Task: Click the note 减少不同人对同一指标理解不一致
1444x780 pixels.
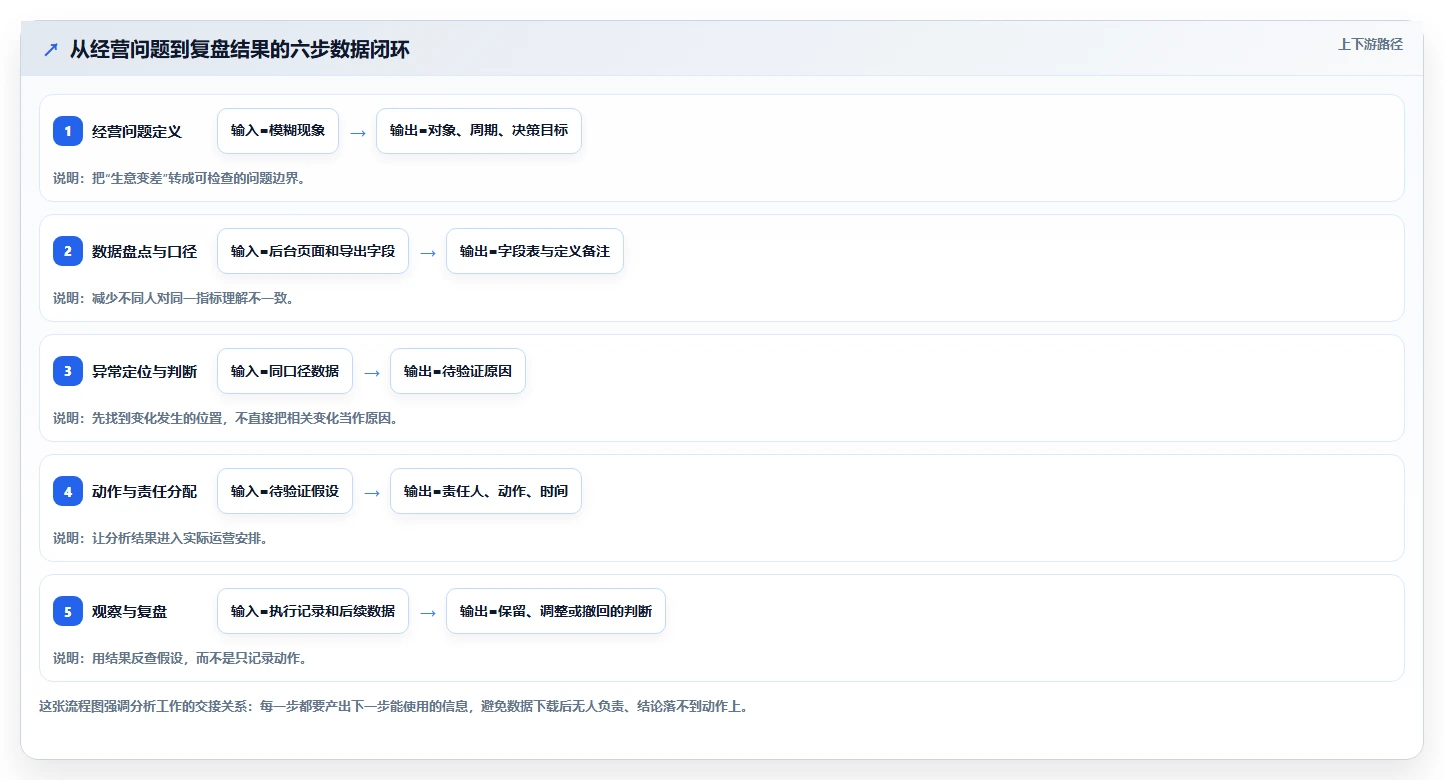Action: (173, 298)
